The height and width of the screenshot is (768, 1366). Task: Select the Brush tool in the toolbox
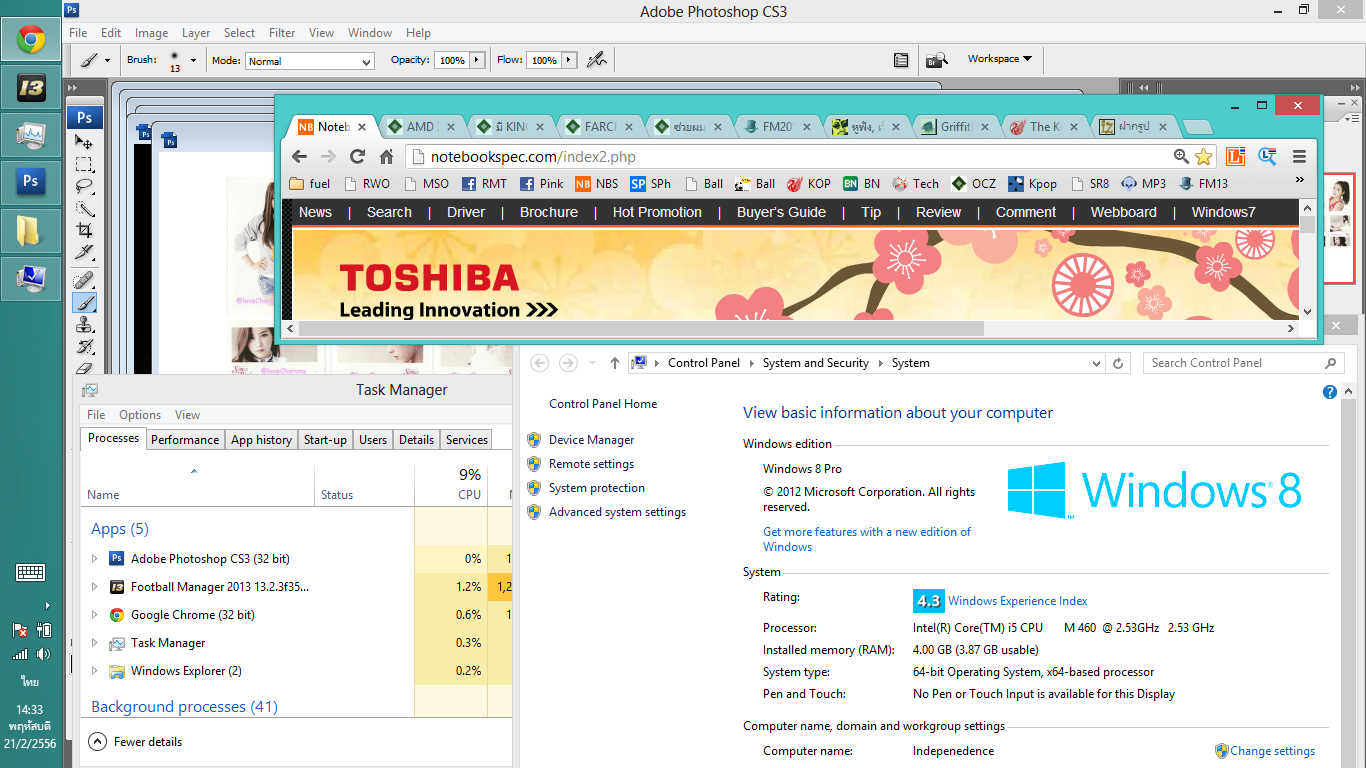[85, 302]
